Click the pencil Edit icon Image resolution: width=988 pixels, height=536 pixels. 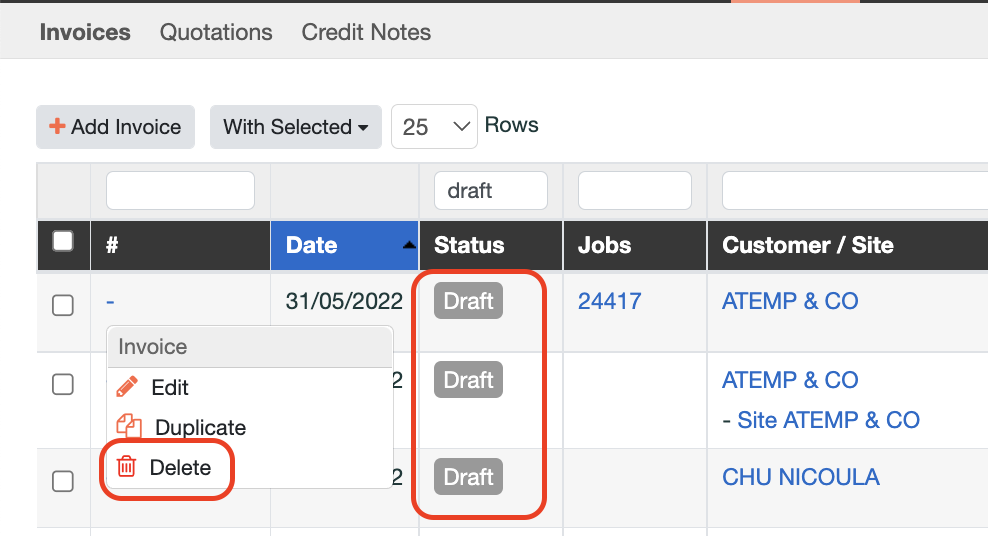coord(127,387)
